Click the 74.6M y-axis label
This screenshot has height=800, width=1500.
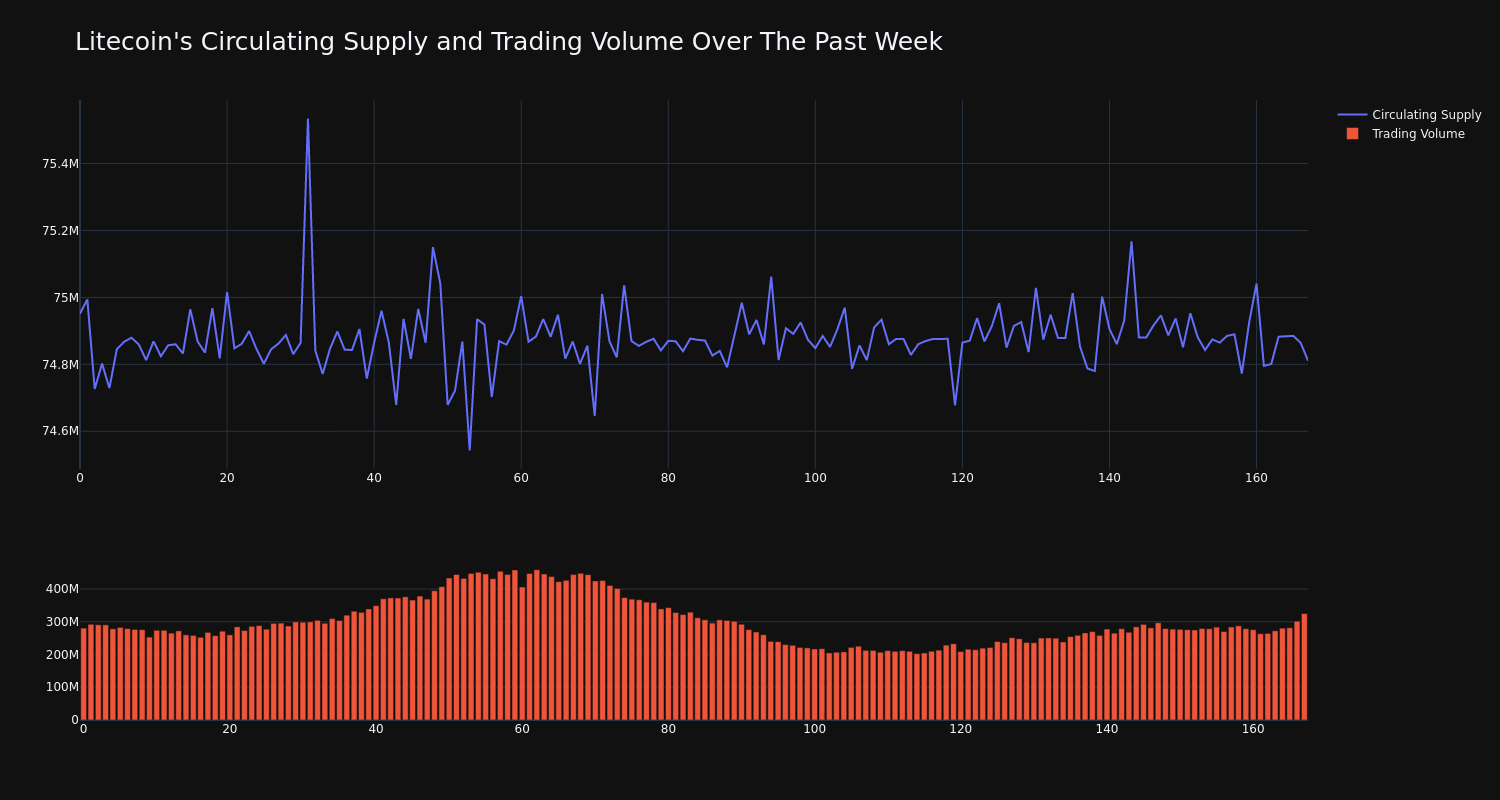coord(60,431)
